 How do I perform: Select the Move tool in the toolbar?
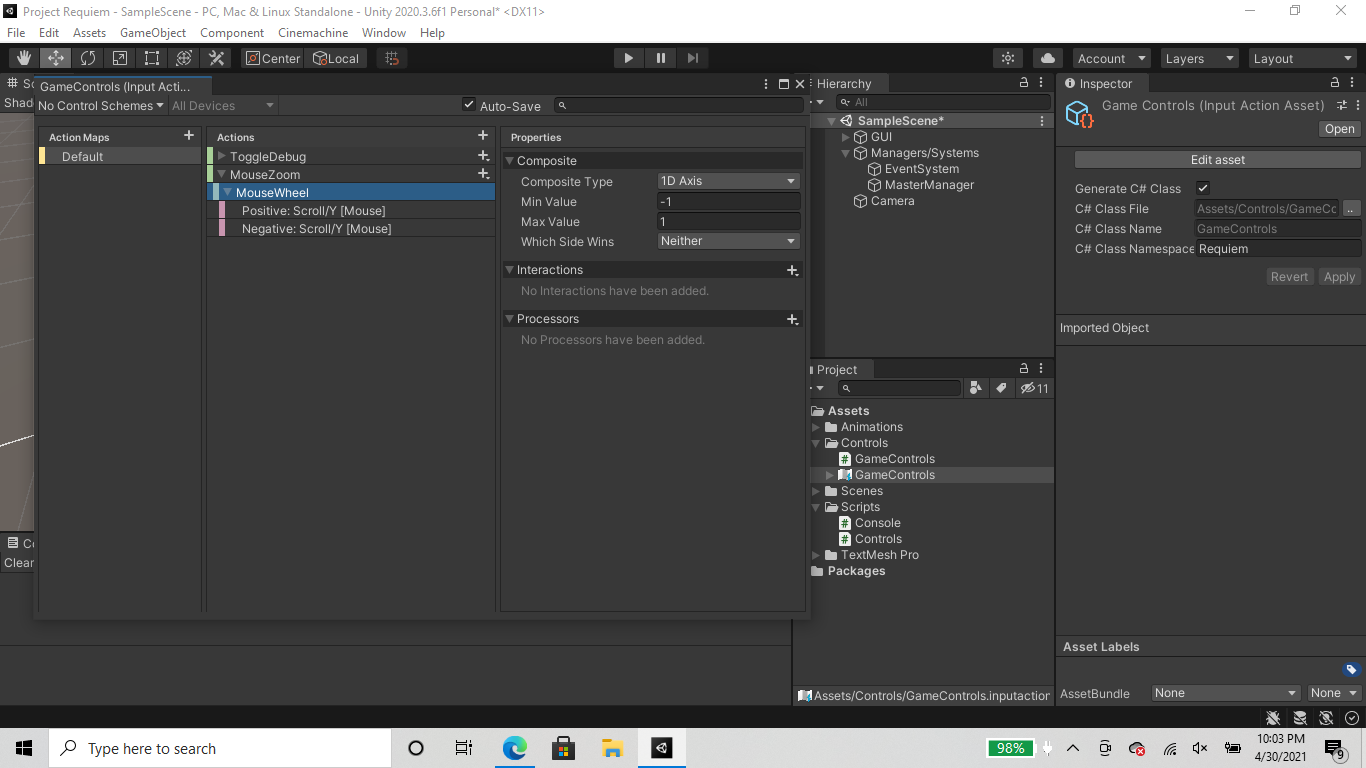pyautogui.click(x=55, y=57)
